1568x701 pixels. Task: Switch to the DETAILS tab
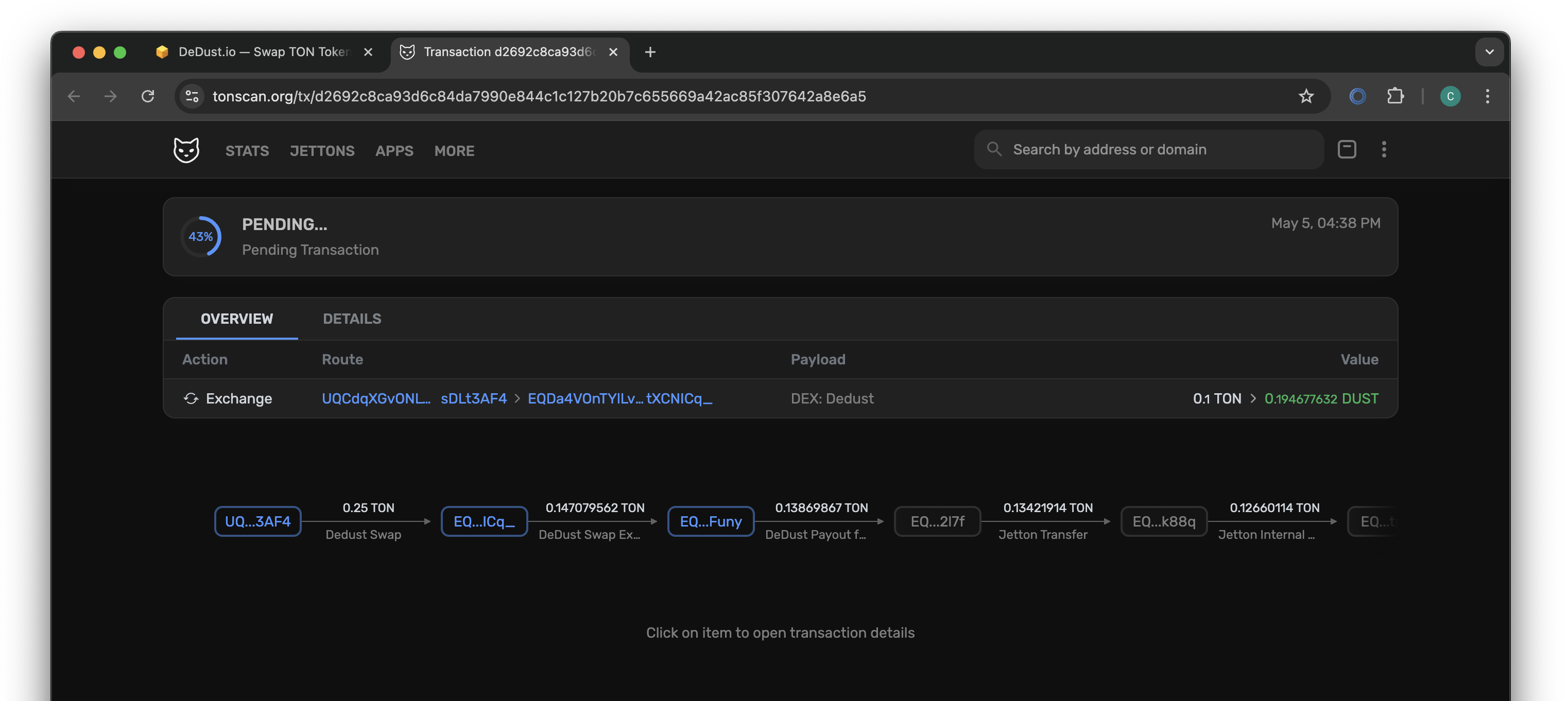coord(352,319)
